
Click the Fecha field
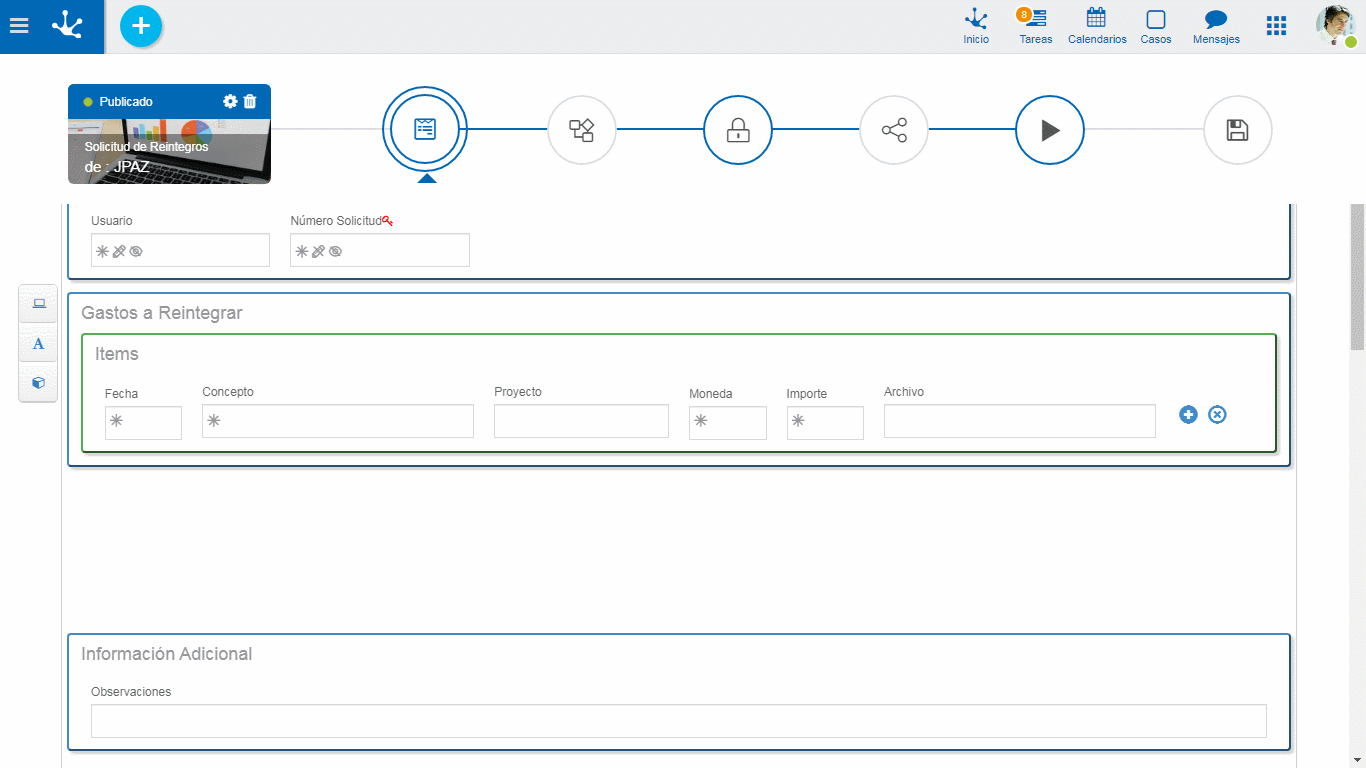[x=143, y=423]
